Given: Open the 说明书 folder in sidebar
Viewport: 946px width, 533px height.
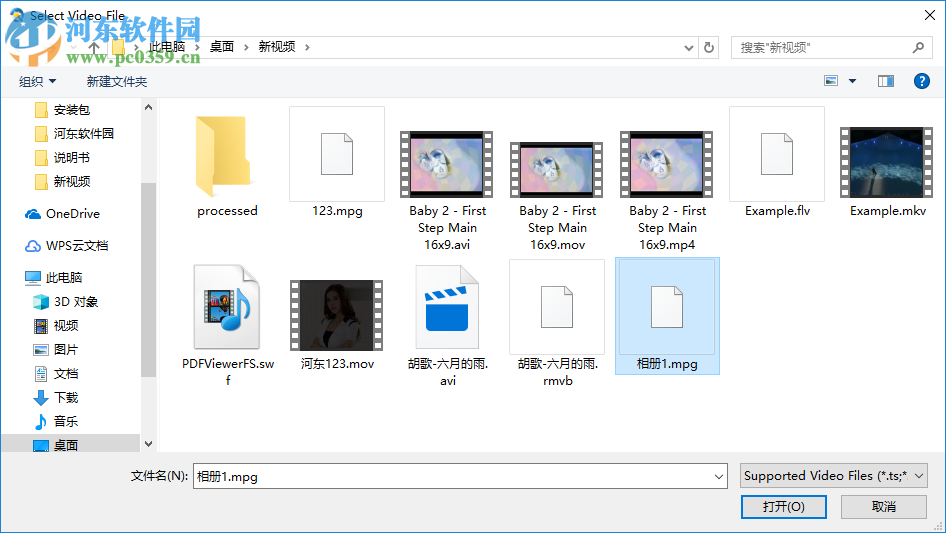Looking at the screenshot, I should click(62, 158).
